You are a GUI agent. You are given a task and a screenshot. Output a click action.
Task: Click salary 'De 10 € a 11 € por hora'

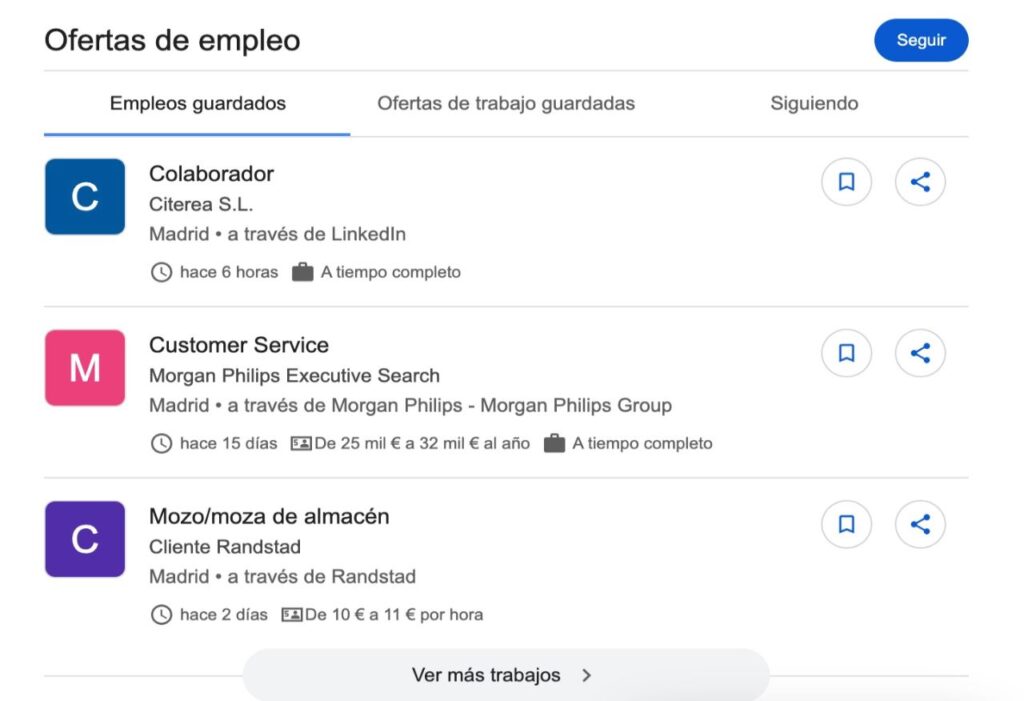[x=394, y=614]
